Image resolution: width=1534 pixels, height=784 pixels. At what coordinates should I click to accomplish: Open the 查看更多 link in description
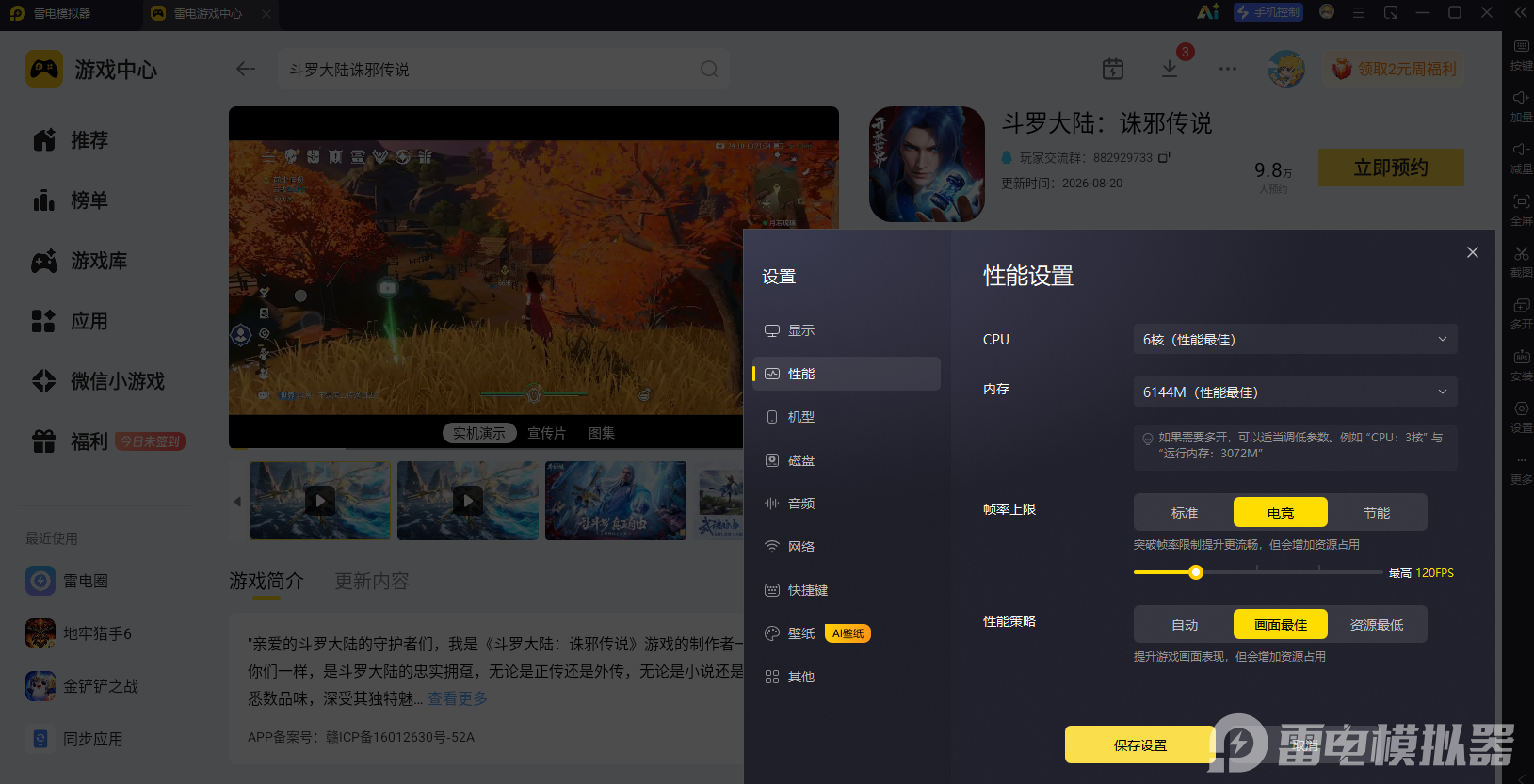(458, 698)
